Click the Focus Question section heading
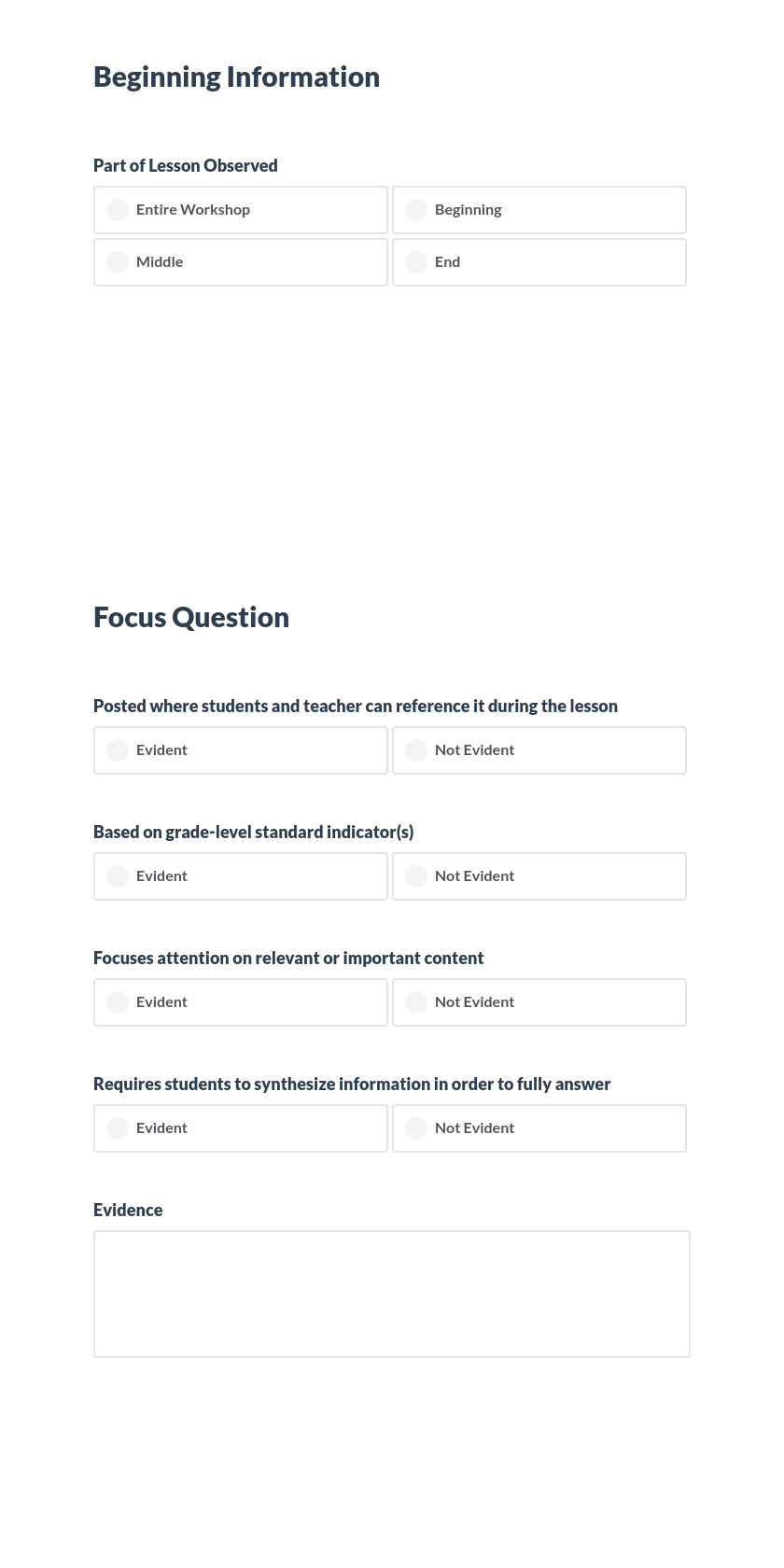 pyautogui.click(x=191, y=616)
